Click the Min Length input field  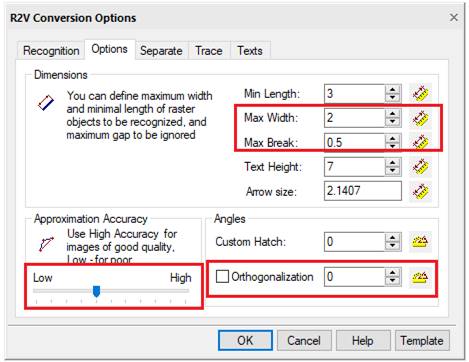tap(354, 94)
